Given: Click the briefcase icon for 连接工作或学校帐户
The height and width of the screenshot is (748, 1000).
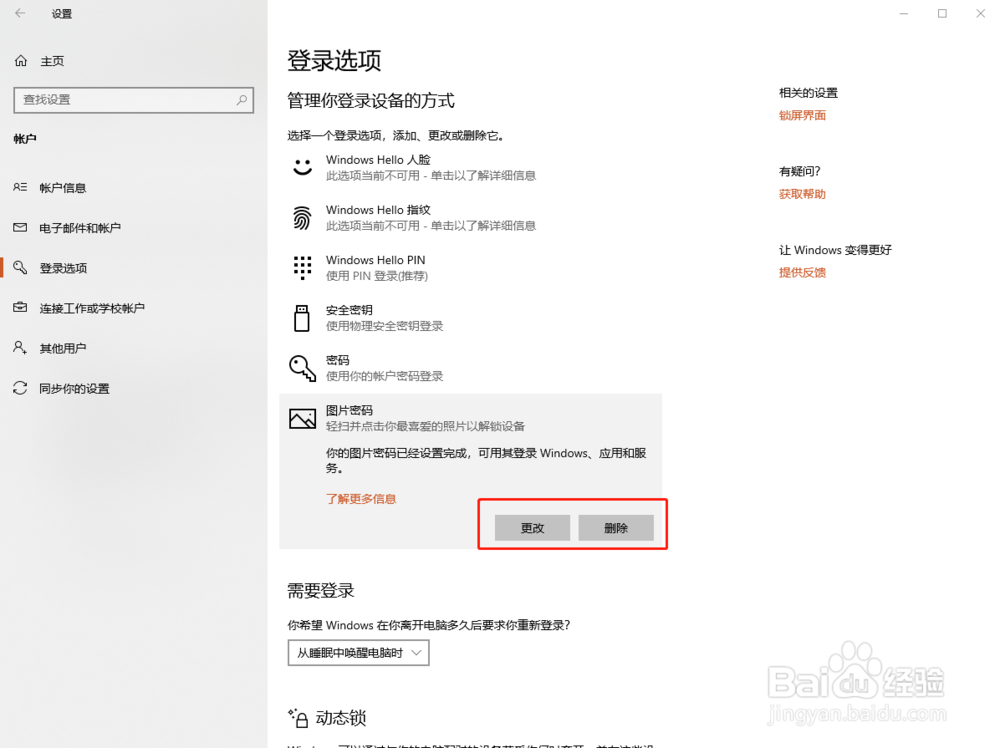Looking at the screenshot, I should pos(20,307).
